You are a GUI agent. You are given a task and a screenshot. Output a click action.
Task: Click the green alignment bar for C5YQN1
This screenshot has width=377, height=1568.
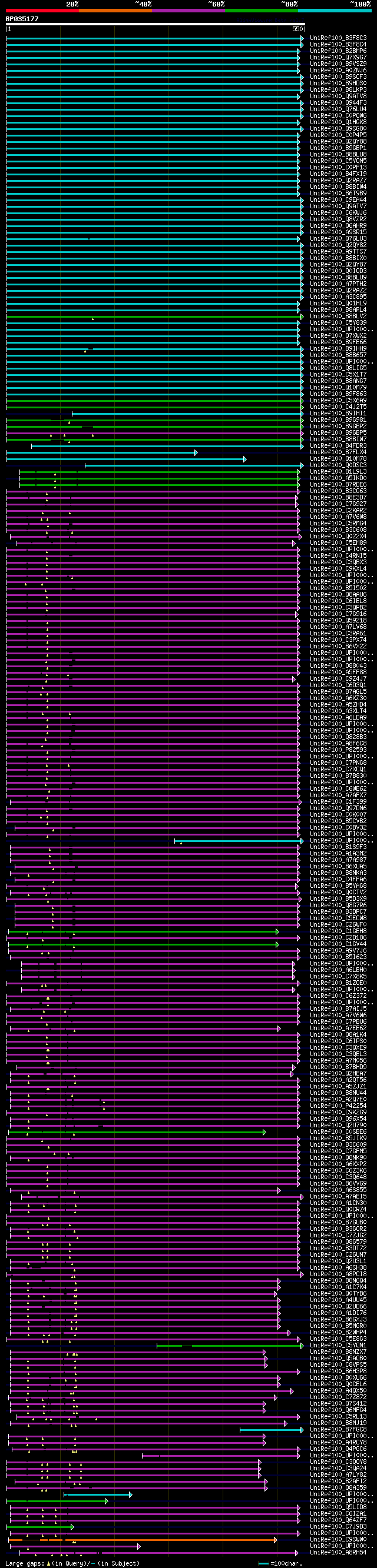point(230,1345)
